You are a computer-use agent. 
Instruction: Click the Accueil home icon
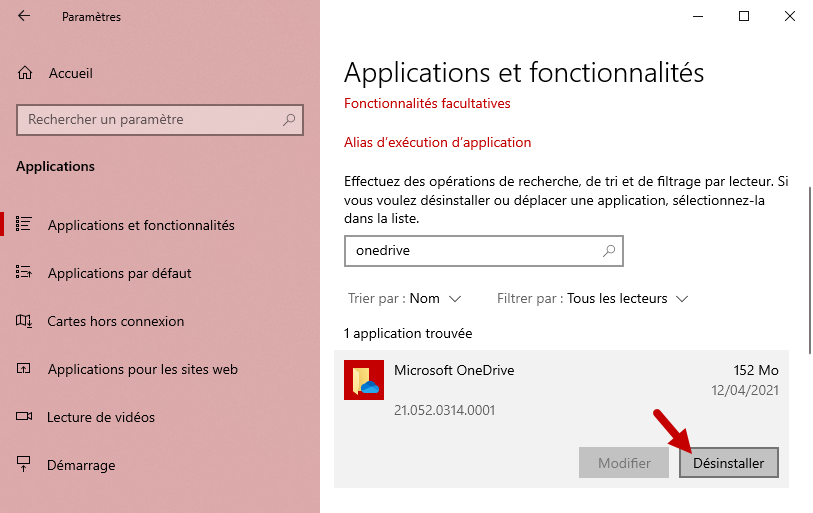(25, 73)
